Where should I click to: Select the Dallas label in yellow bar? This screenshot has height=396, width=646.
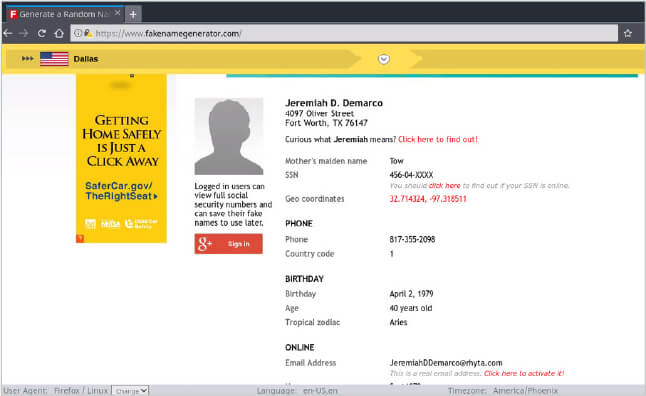pos(86,59)
